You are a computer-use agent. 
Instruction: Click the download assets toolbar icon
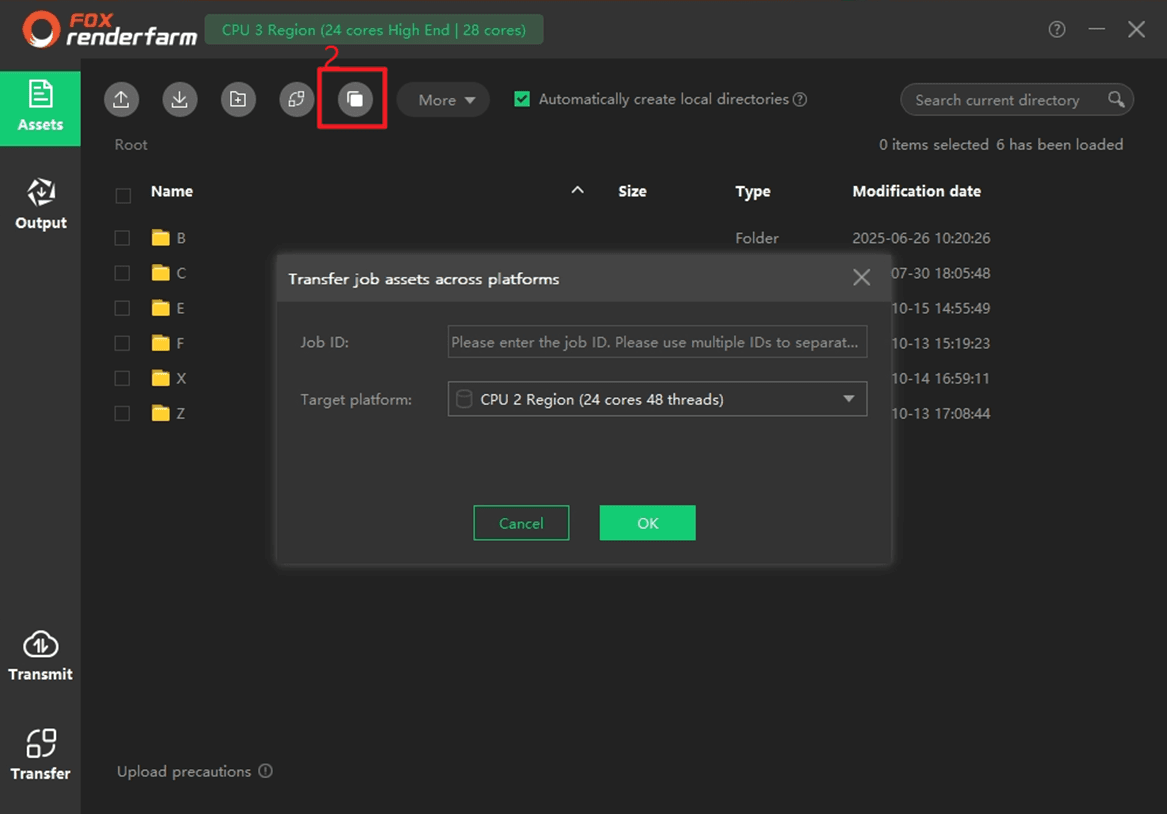click(x=180, y=99)
